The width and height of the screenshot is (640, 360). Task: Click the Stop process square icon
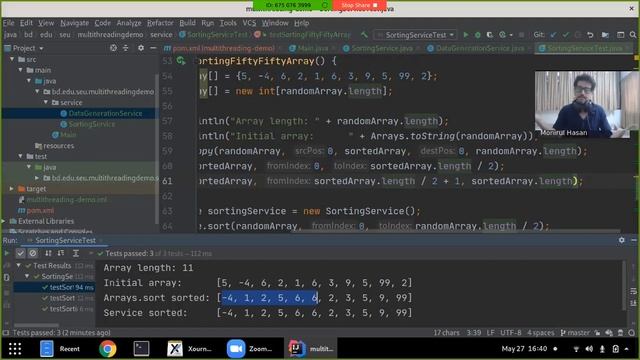[521, 35]
